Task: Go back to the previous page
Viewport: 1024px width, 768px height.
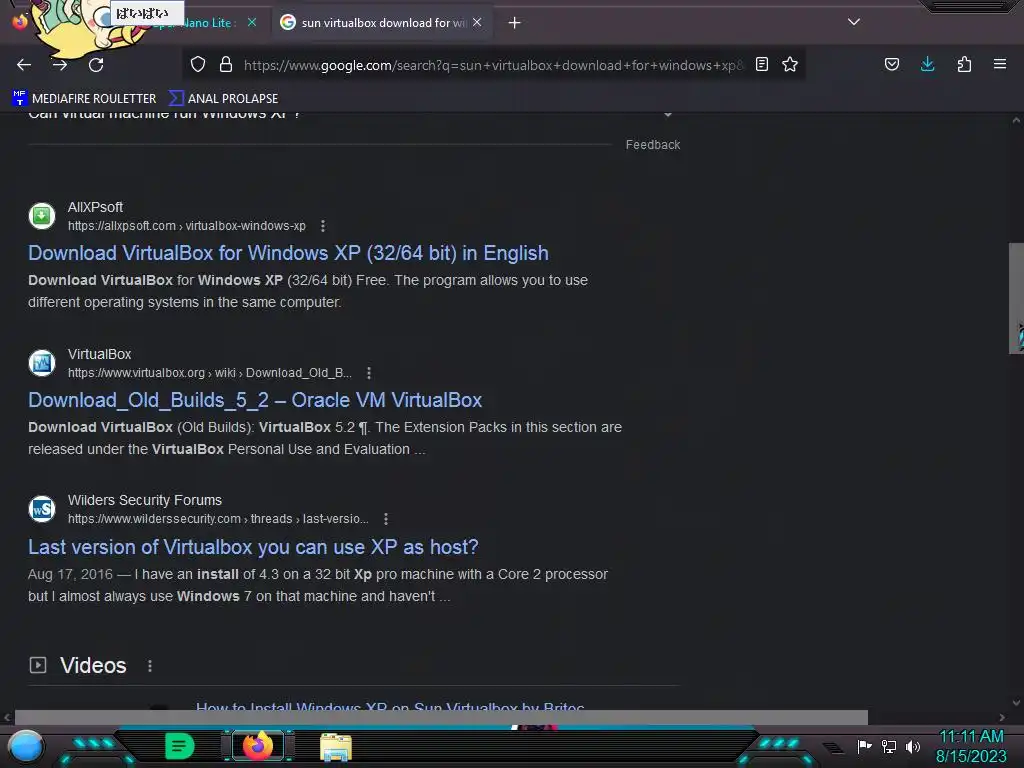Action: click(x=24, y=65)
